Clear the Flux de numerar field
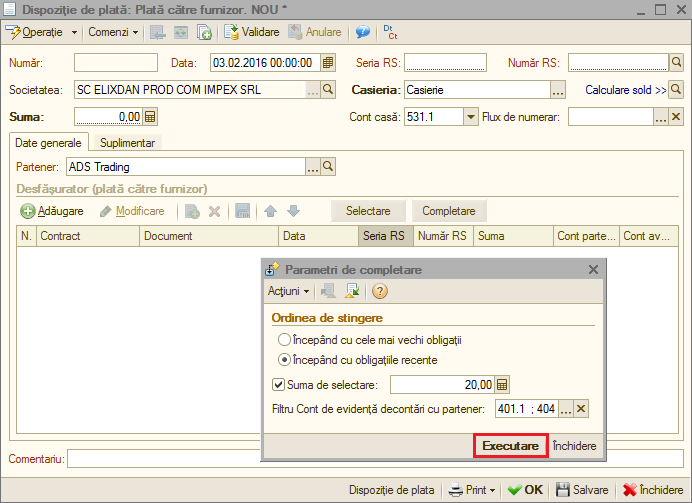 pos(676,117)
